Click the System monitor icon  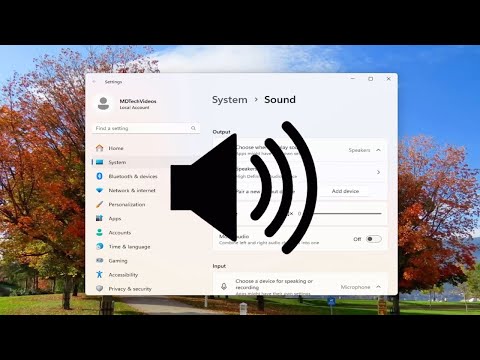tap(99, 162)
